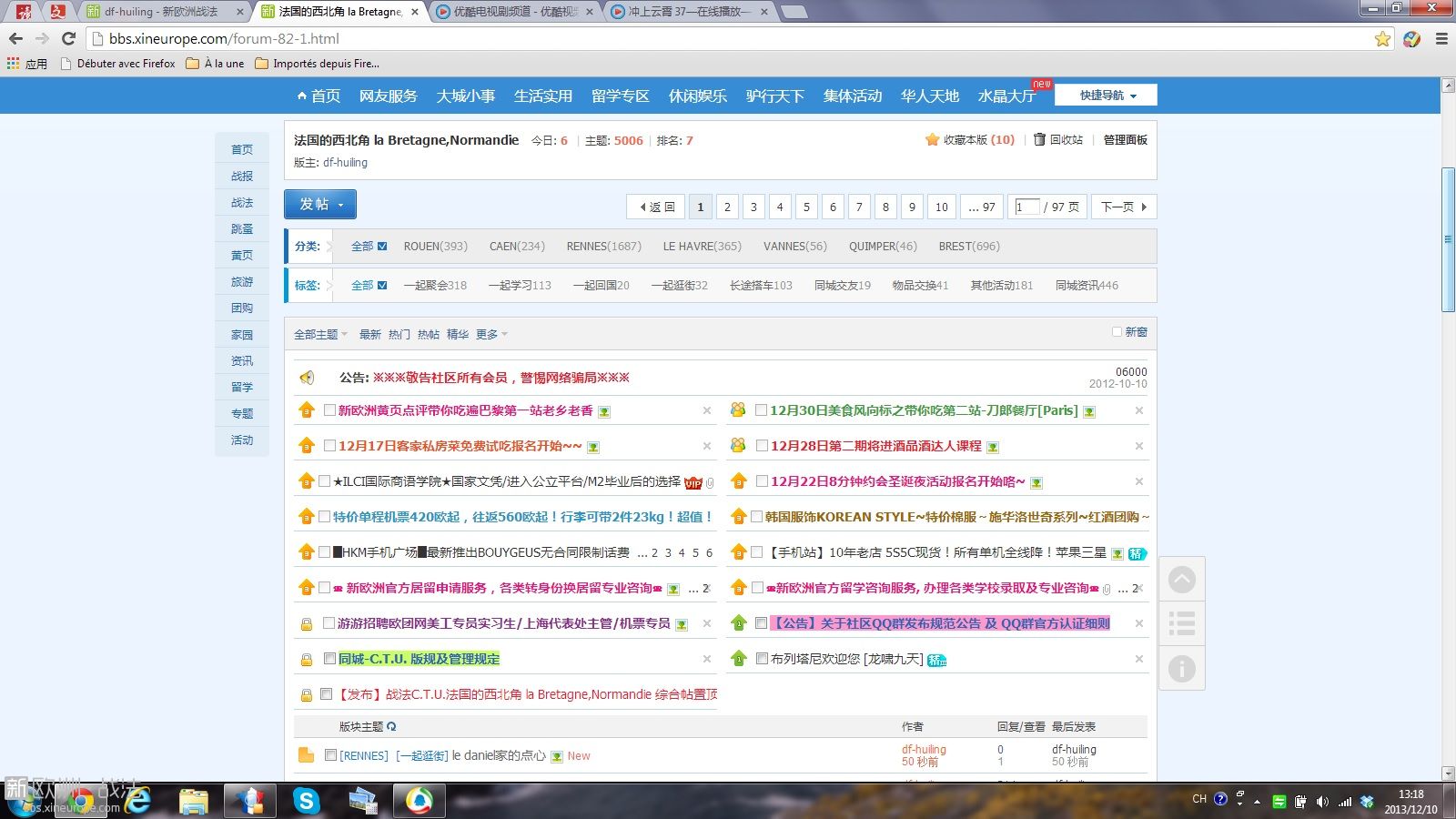Click the page vertical scrollbar thumb
1456x819 pixels.
[x=1448, y=240]
